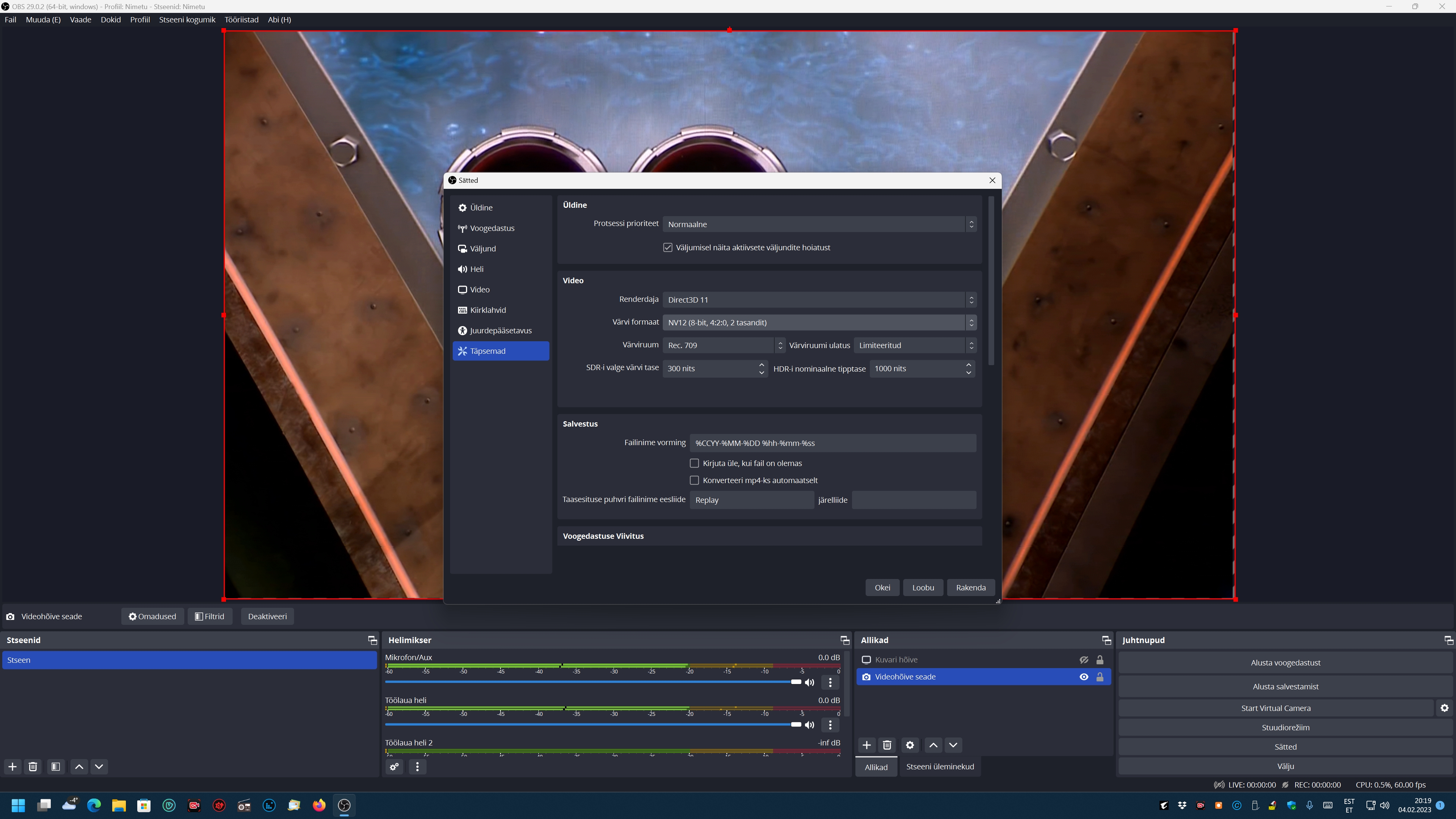Mute the Mikrofon/Aux speaker icon

tap(810, 682)
